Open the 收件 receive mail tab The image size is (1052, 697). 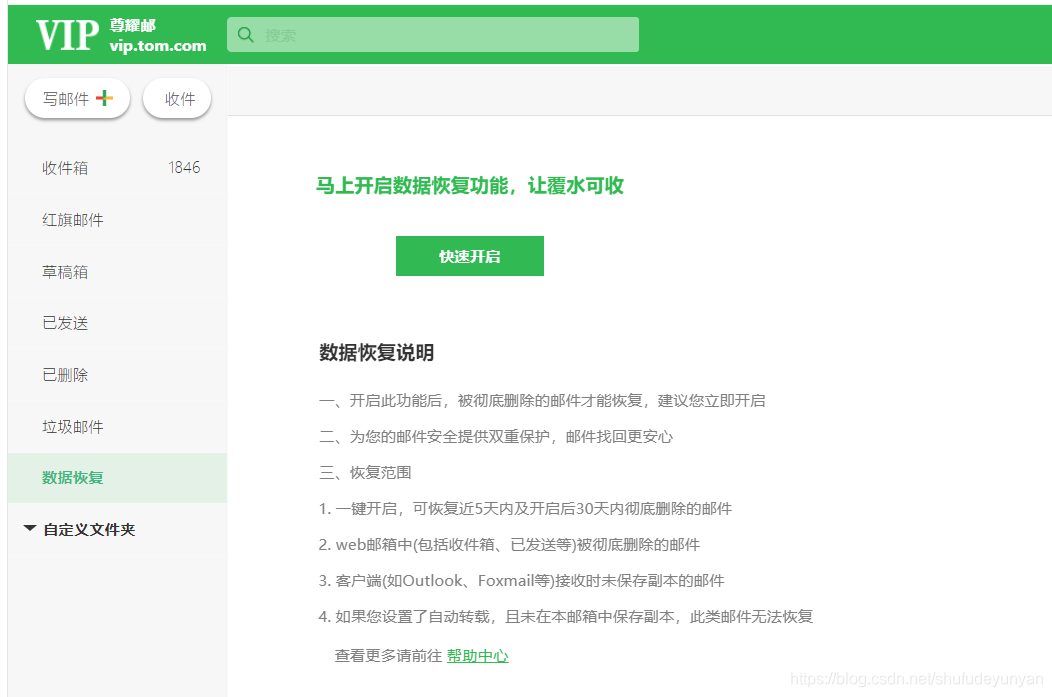coord(177,97)
